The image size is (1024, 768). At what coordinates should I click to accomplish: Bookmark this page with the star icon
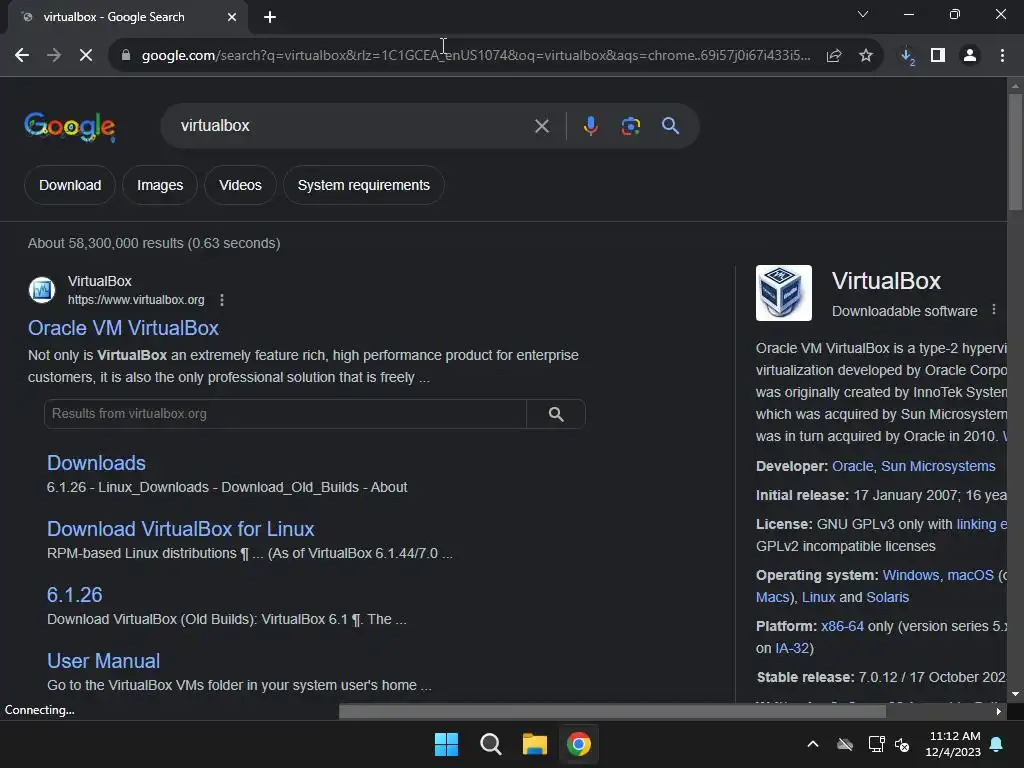[866, 56]
